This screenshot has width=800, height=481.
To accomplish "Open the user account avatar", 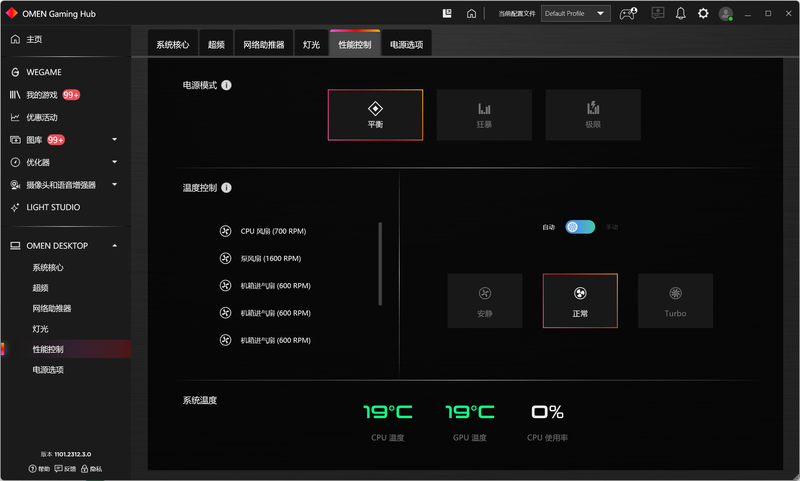I will click(725, 14).
